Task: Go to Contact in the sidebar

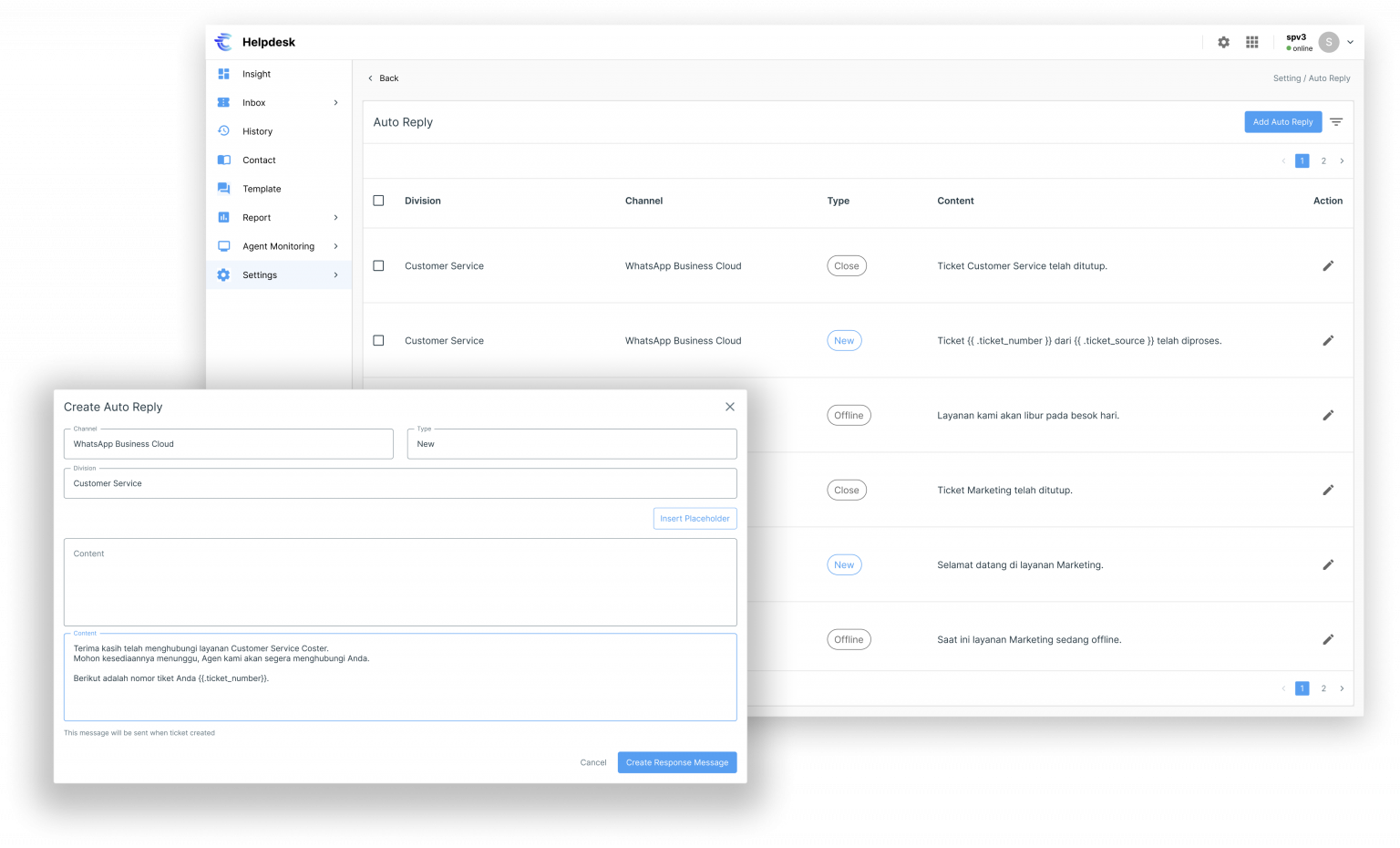Action: 259,160
